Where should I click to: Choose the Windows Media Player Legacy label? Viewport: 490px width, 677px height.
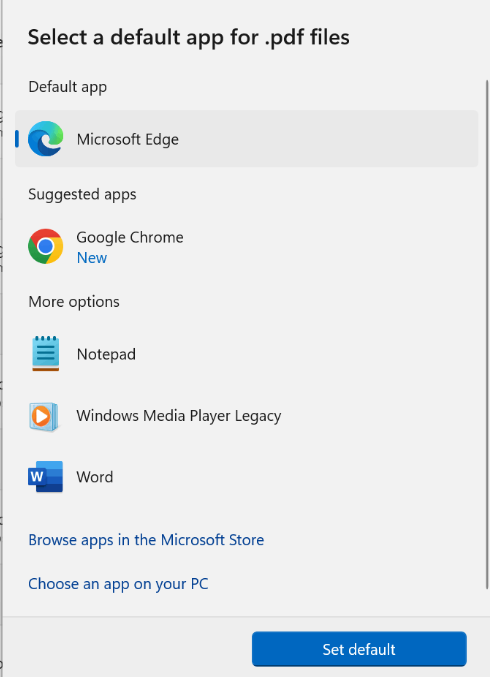[179, 416]
